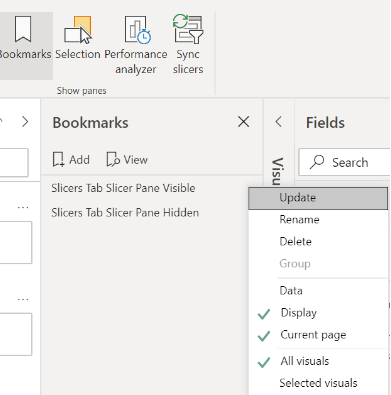Close the Bookmarks pane
This screenshot has width=391, height=395.
pyautogui.click(x=244, y=122)
